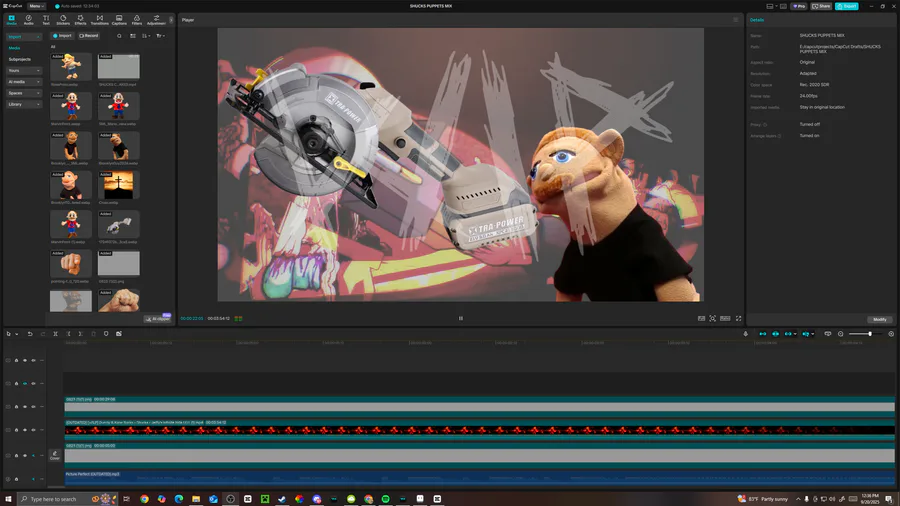Screen dimensions: 900x506
Task: Enter fullscreen preview in Player
Action: click(739, 318)
